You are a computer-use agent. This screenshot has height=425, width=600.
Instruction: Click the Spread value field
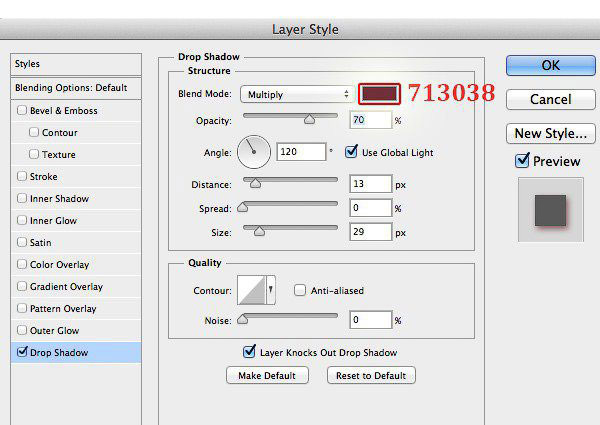pos(370,208)
